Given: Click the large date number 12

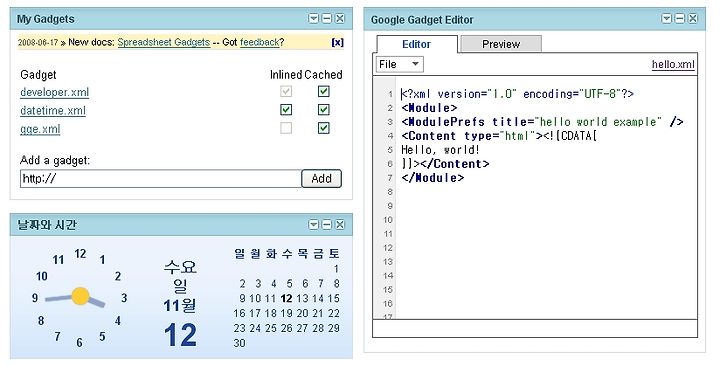Looking at the screenshot, I should click(x=180, y=335).
